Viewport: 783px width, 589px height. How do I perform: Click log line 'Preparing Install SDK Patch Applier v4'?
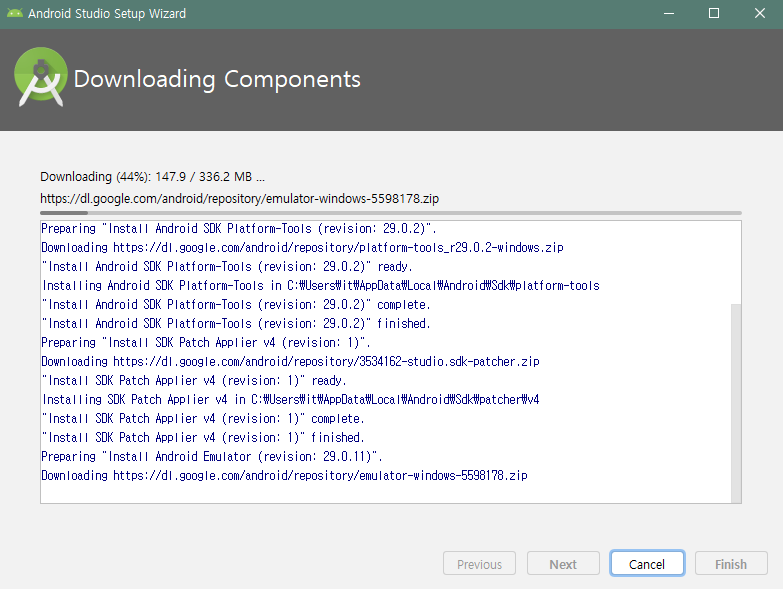pyautogui.click(x=206, y=342)
